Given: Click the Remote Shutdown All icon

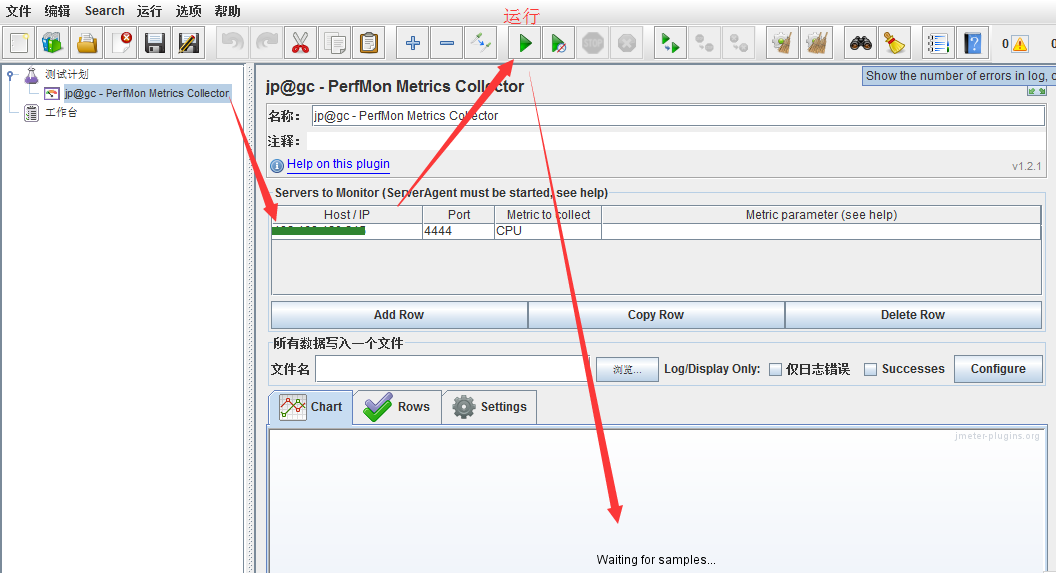Looking at the screenshot, I should click(739, 43).
